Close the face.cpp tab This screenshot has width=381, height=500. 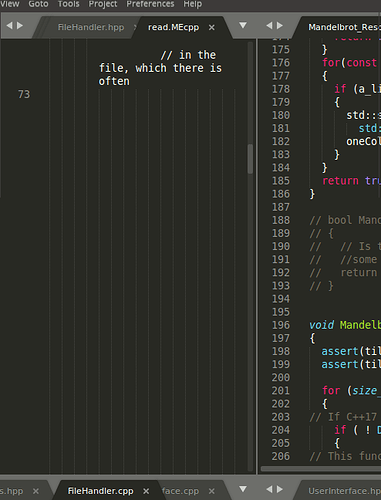click(x=212, y=491)
